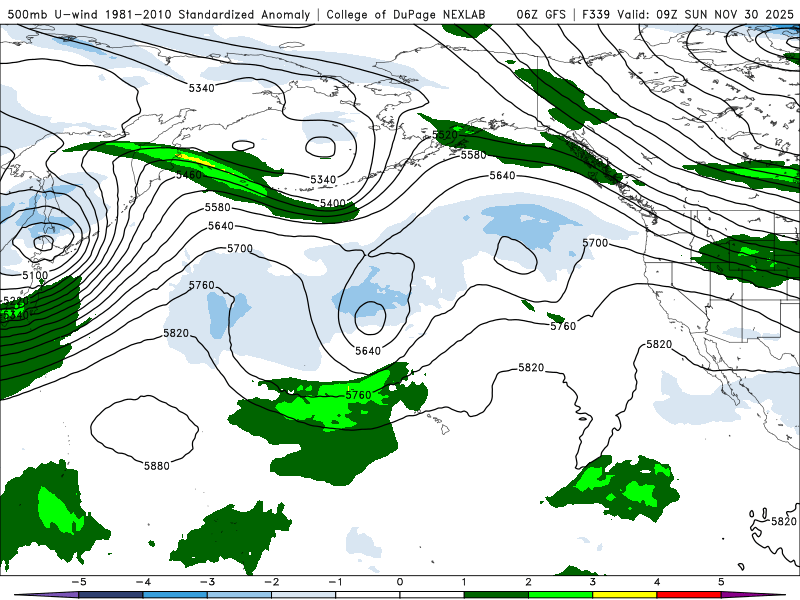Click the "06Z GFS" model run label
The height and width of the screenshot is (600, 800).
tap(541, 14)
